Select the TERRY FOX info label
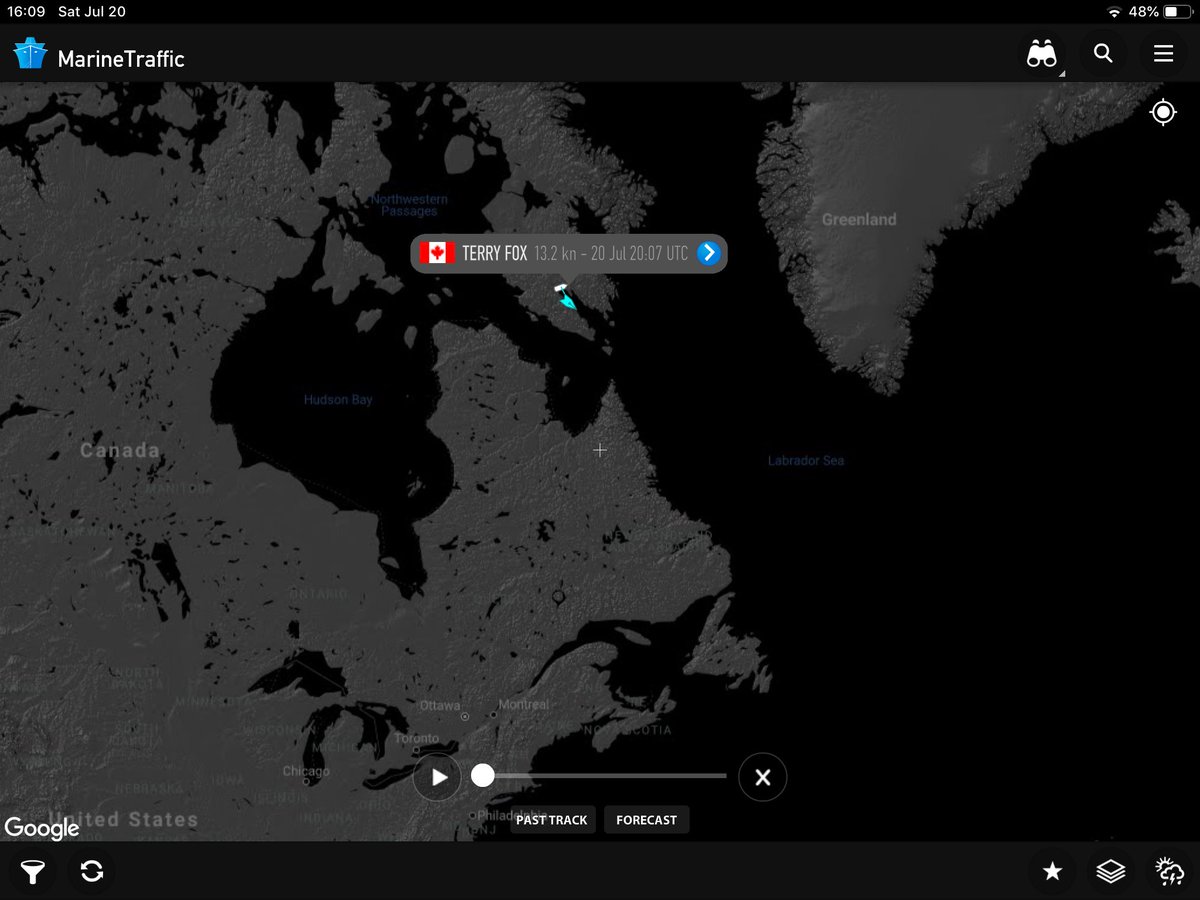Image resolution: width=1200 pixels, height=900 pixels. [560, 253]
